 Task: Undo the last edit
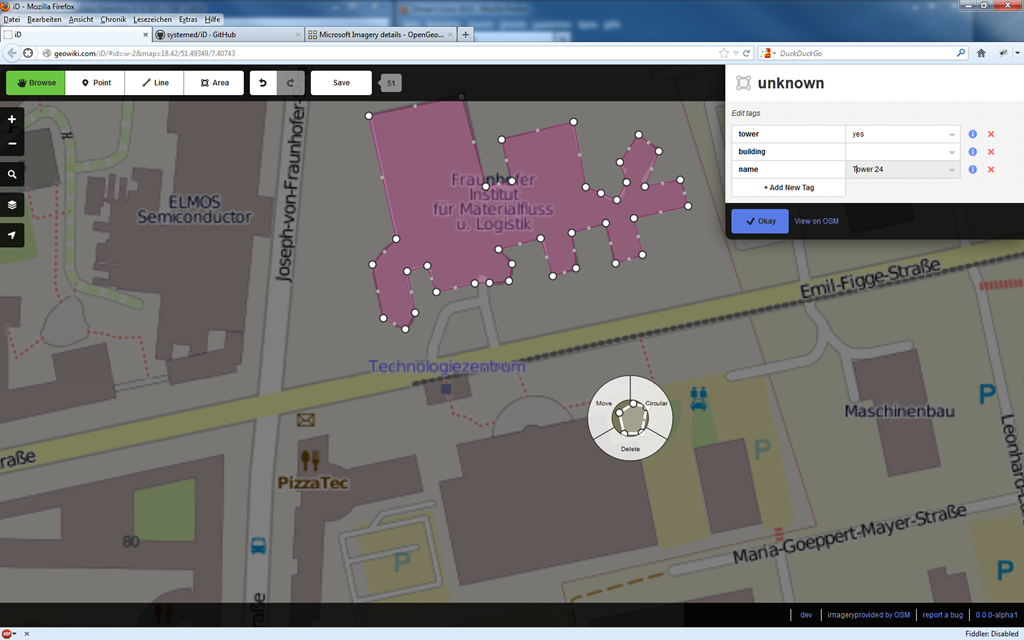click(263, 83)
